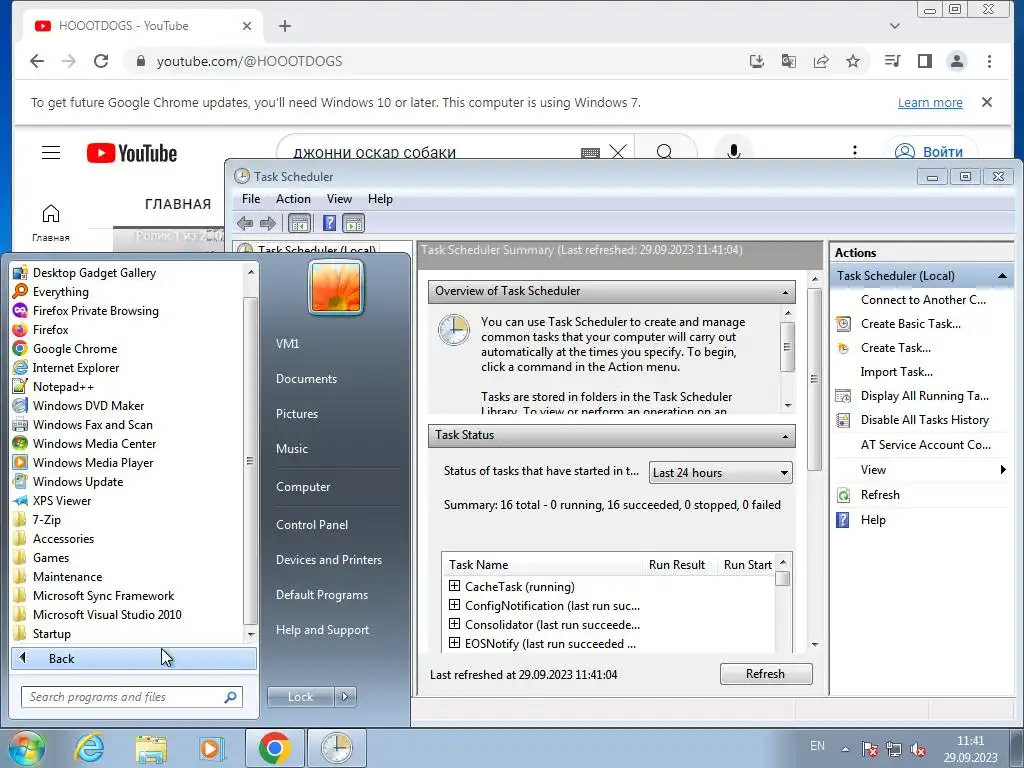Expand the ConfigNotification task row
This screenshot has width=1024, height=768.
(455, 605)
